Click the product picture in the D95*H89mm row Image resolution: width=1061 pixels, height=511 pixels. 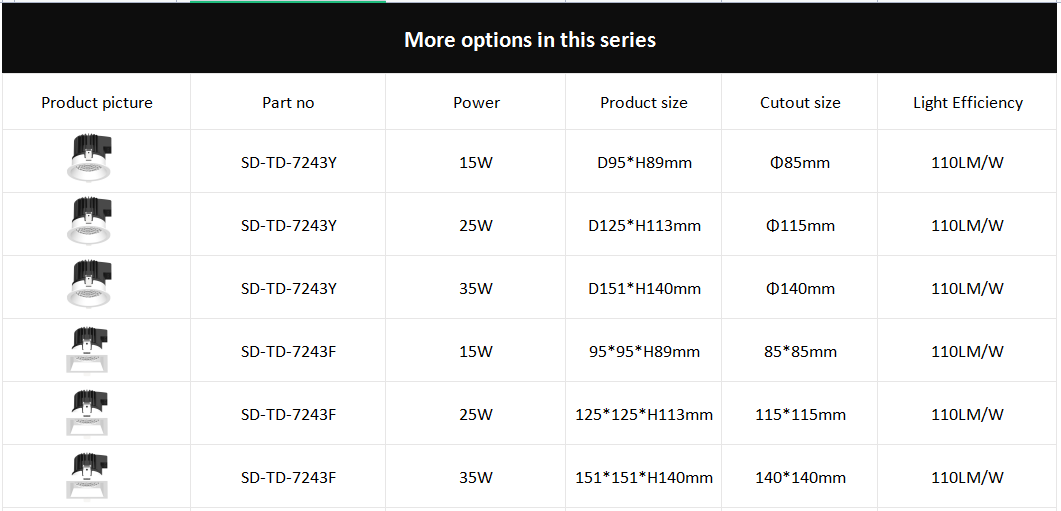tap(89, 159)
